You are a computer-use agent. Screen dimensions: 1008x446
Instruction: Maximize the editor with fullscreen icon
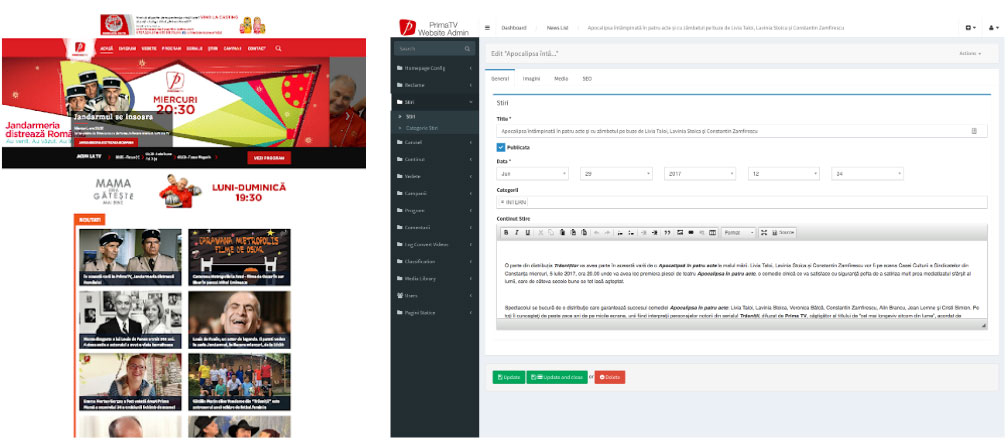pyautogui.click(x=764, y=232)
